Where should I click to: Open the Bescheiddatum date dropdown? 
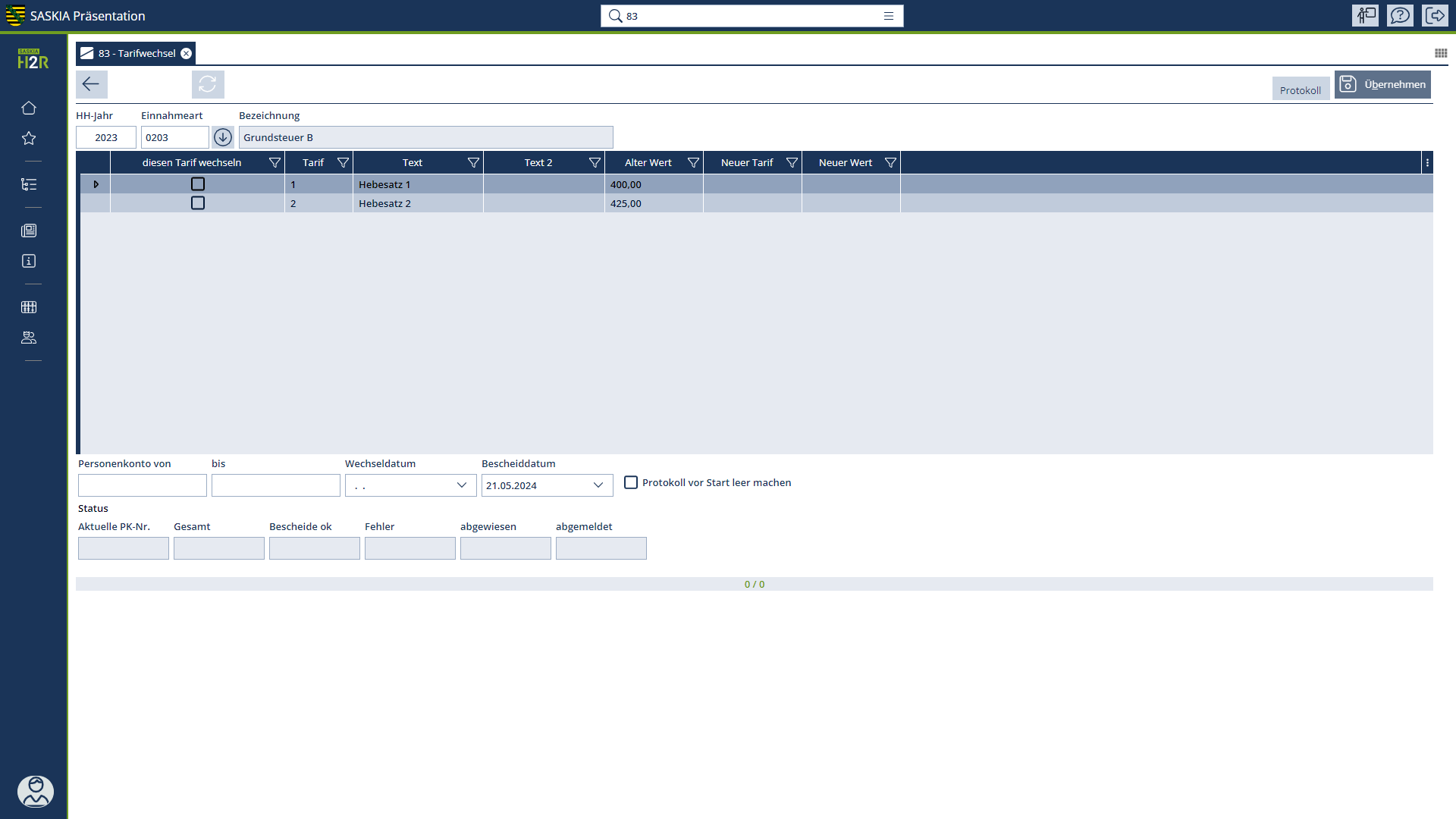[x=598, y=485]
